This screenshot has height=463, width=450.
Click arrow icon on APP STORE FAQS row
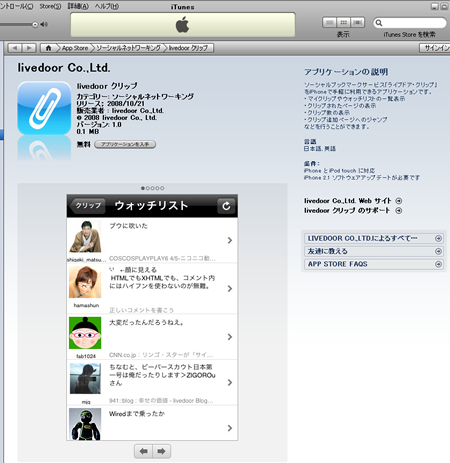[x=439, y=264]
